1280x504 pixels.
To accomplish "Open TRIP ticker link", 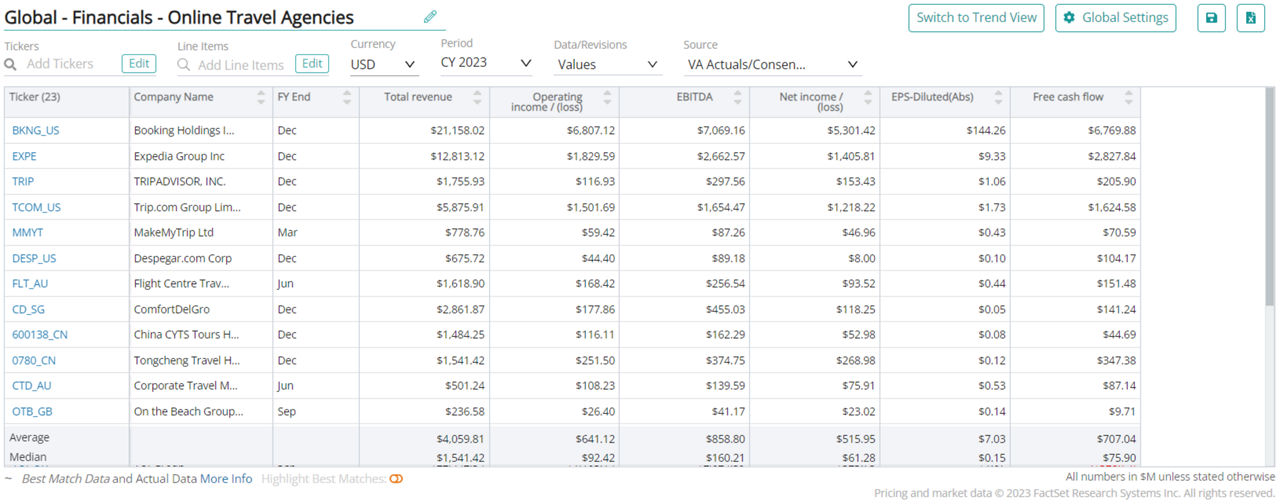I will point(23,181).
